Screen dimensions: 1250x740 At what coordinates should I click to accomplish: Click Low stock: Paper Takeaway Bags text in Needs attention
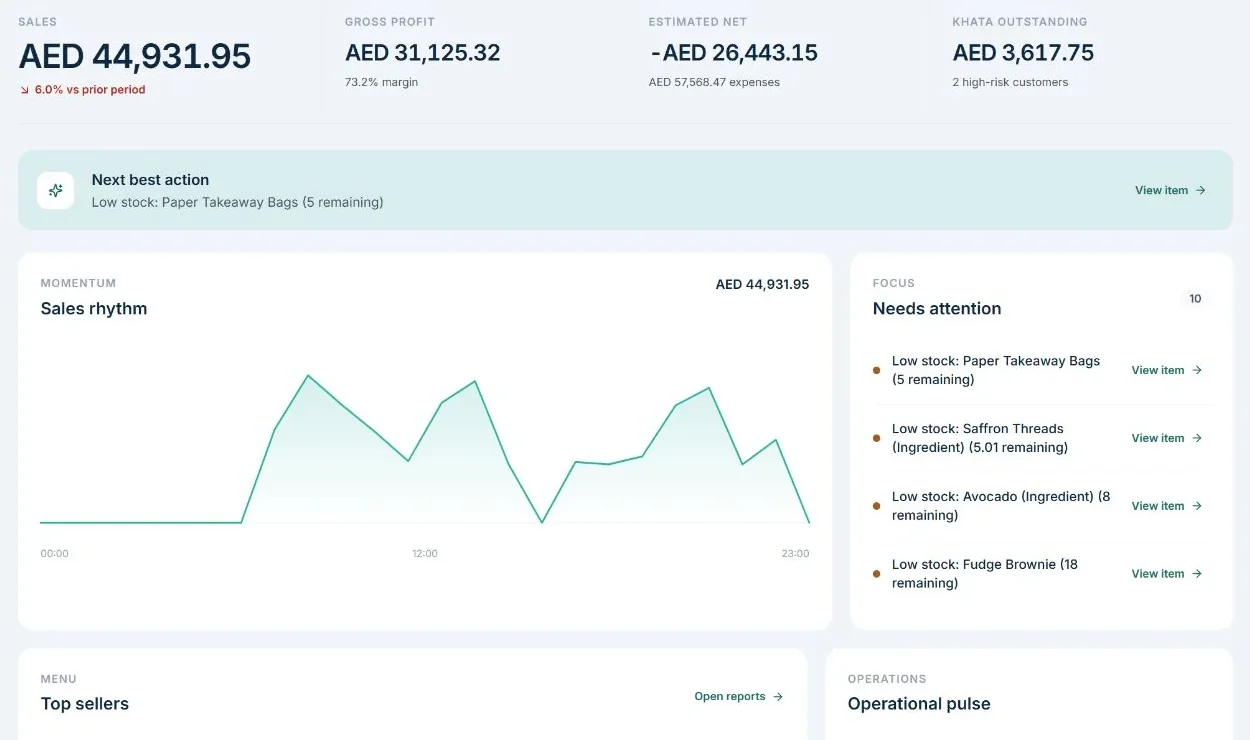tap(996, 370)
